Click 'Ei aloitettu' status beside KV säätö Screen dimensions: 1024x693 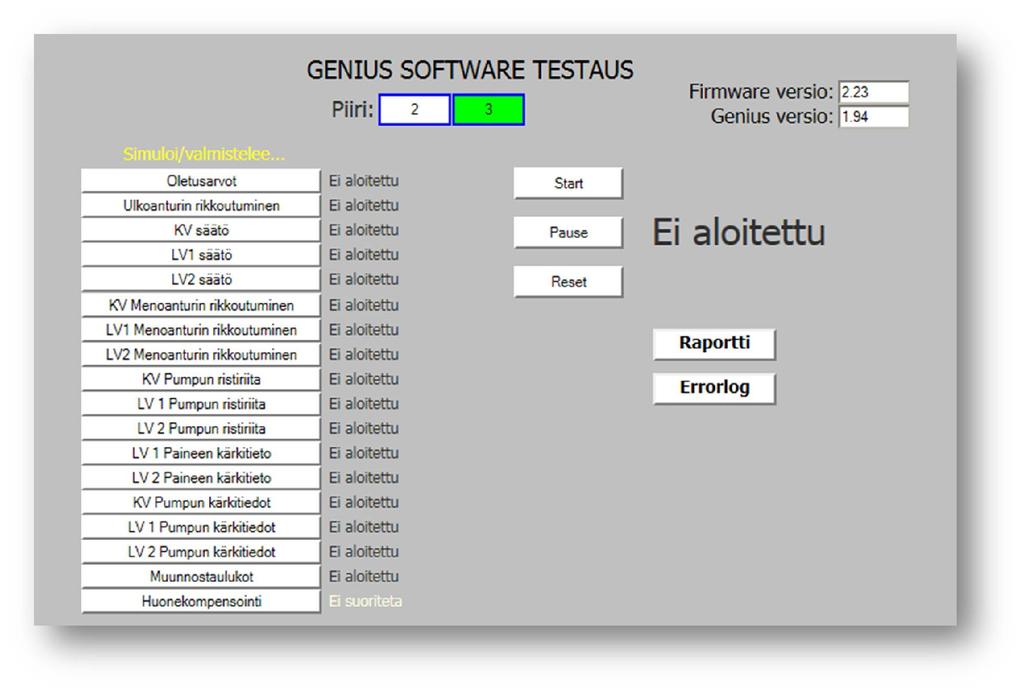[x=364, y=231]
